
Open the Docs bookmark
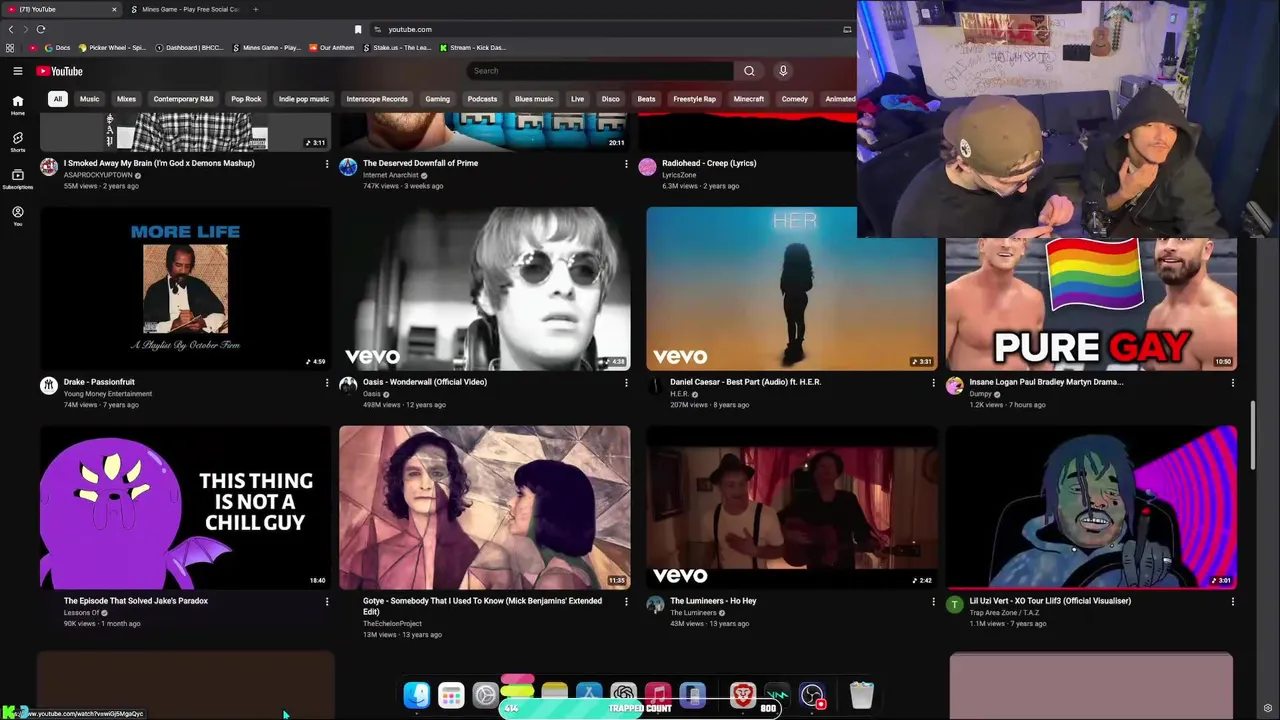[57, 47]
